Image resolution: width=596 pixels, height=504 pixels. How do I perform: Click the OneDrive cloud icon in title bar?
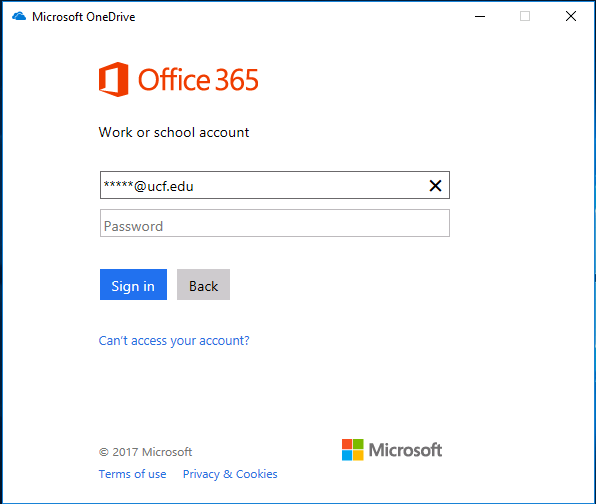(x=19, y=17)
